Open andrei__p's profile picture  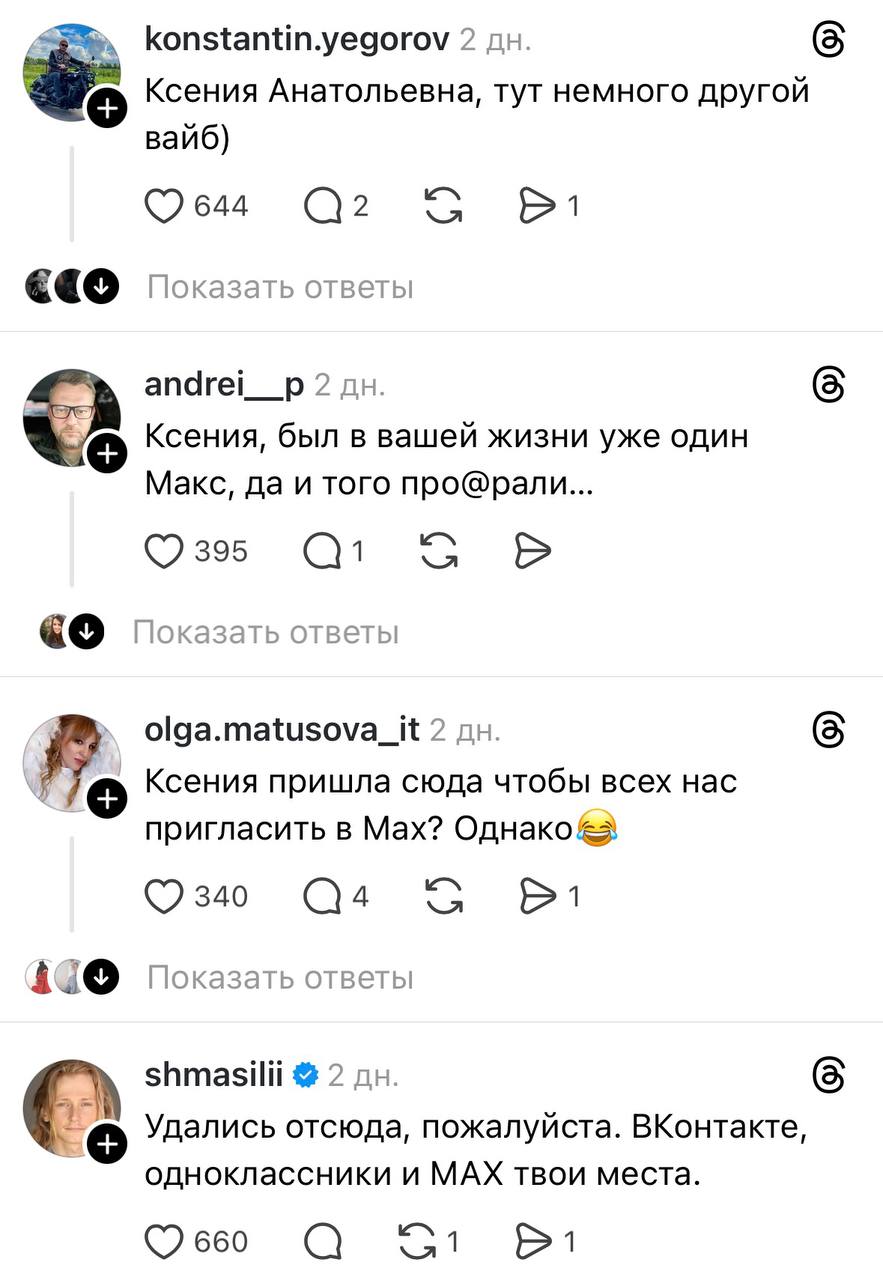(x=70, y=415)
